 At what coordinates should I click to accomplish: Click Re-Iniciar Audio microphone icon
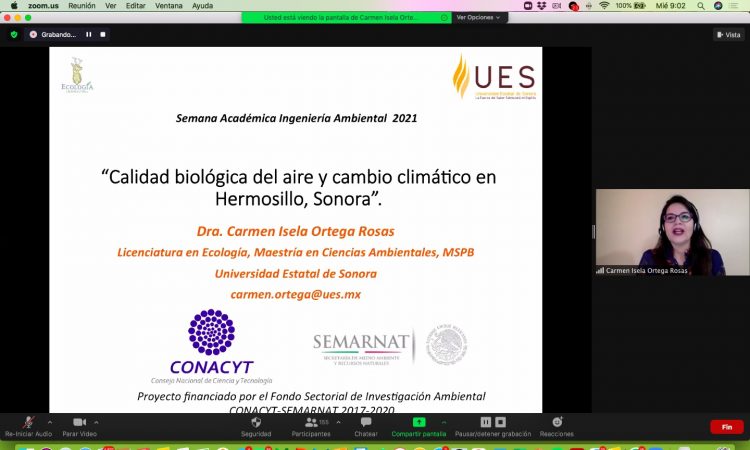pyautogui.click(x=28, y=422)
